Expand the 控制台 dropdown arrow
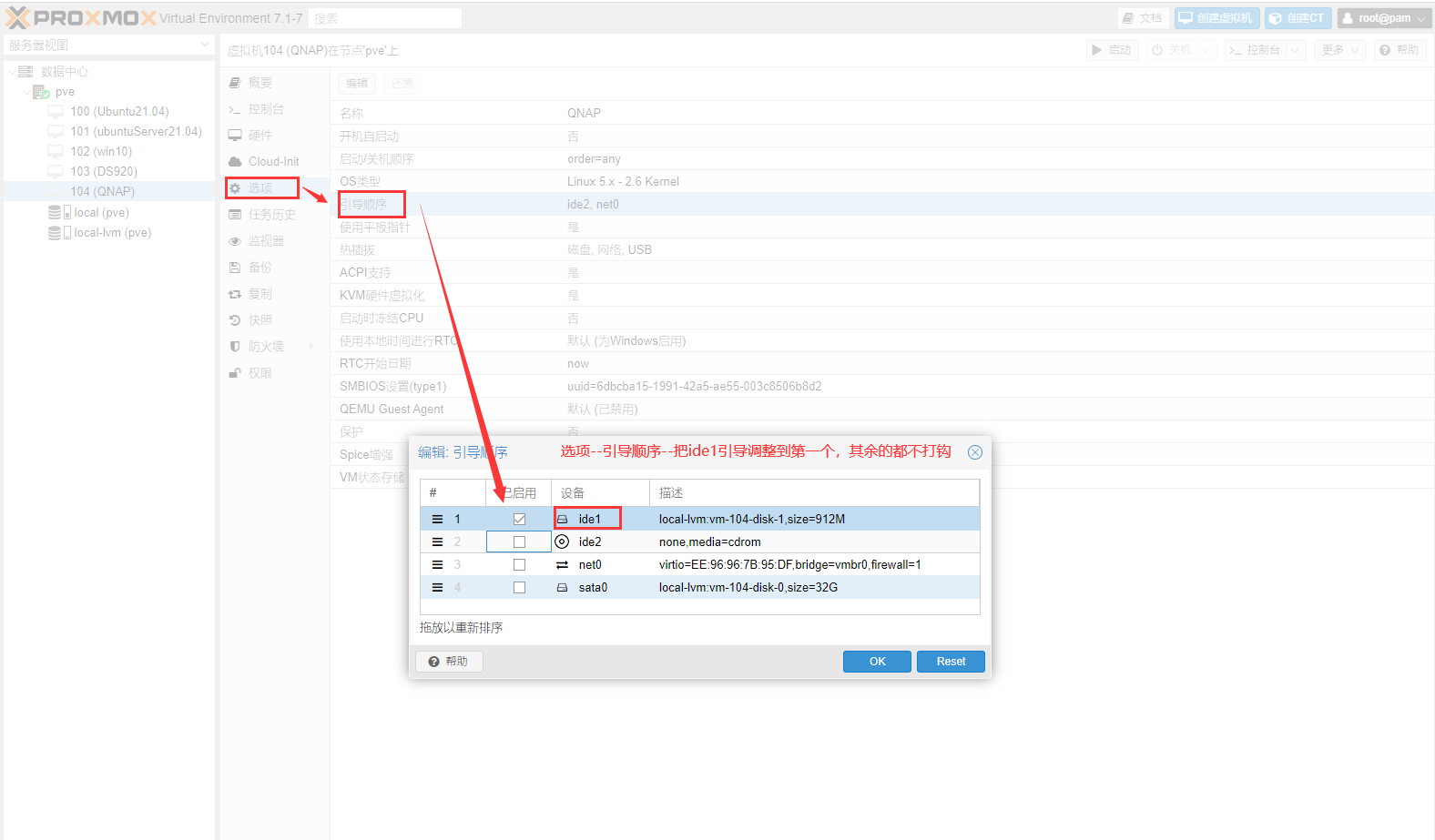This screenshot has height=840, width=1435. pyautogui.click(x=1296, y=50)
